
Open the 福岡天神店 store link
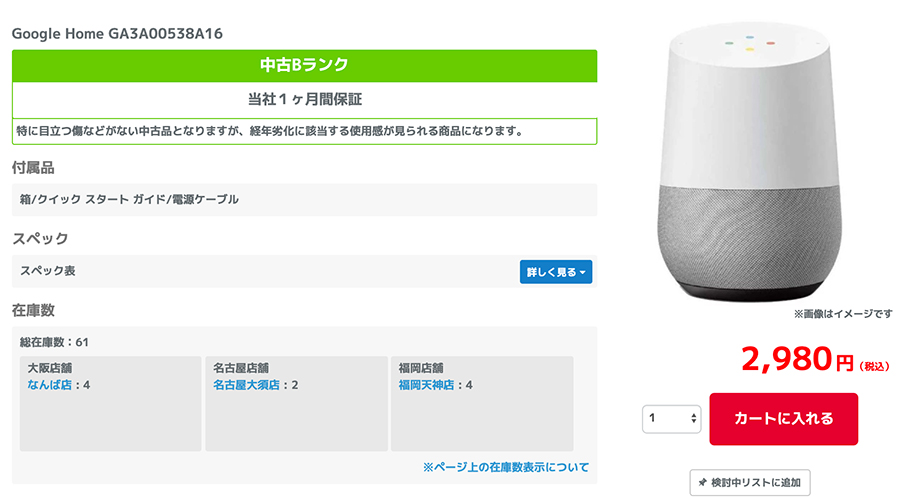[426, 385]
